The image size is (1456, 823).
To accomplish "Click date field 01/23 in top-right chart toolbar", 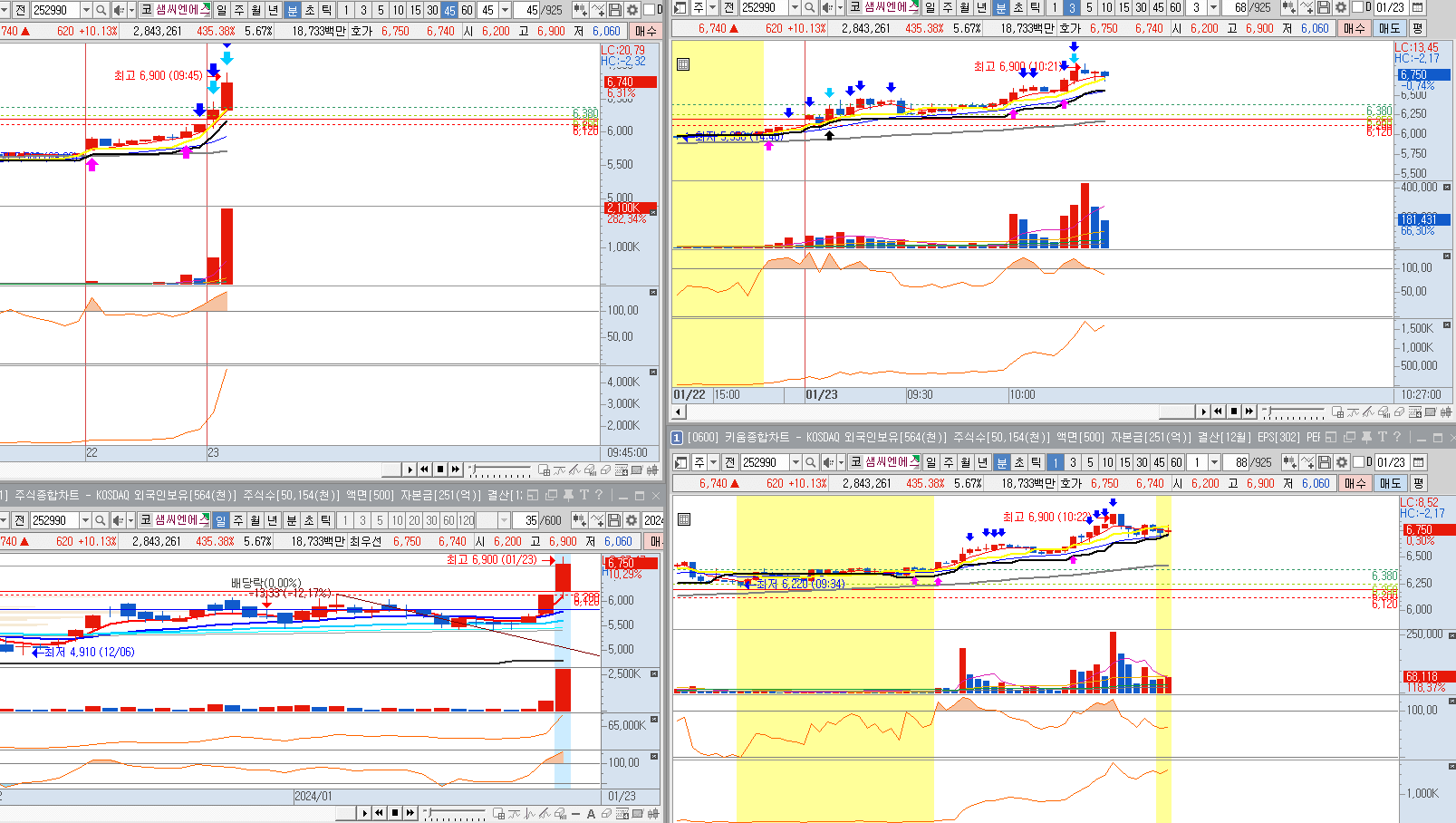I will coord(1392,7).
